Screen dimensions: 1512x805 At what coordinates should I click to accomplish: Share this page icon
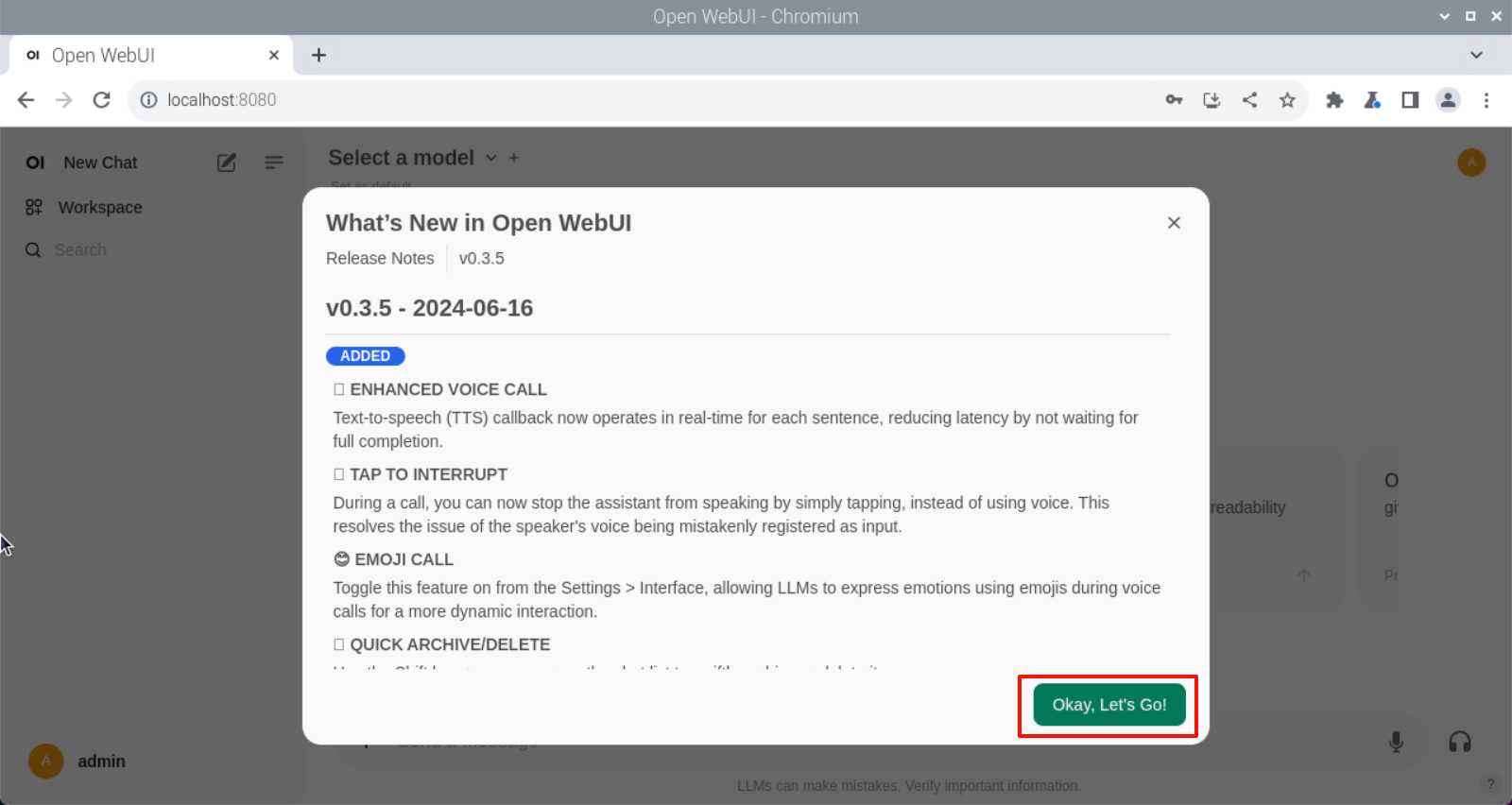pyautogui.click(x=1249, y=100)
